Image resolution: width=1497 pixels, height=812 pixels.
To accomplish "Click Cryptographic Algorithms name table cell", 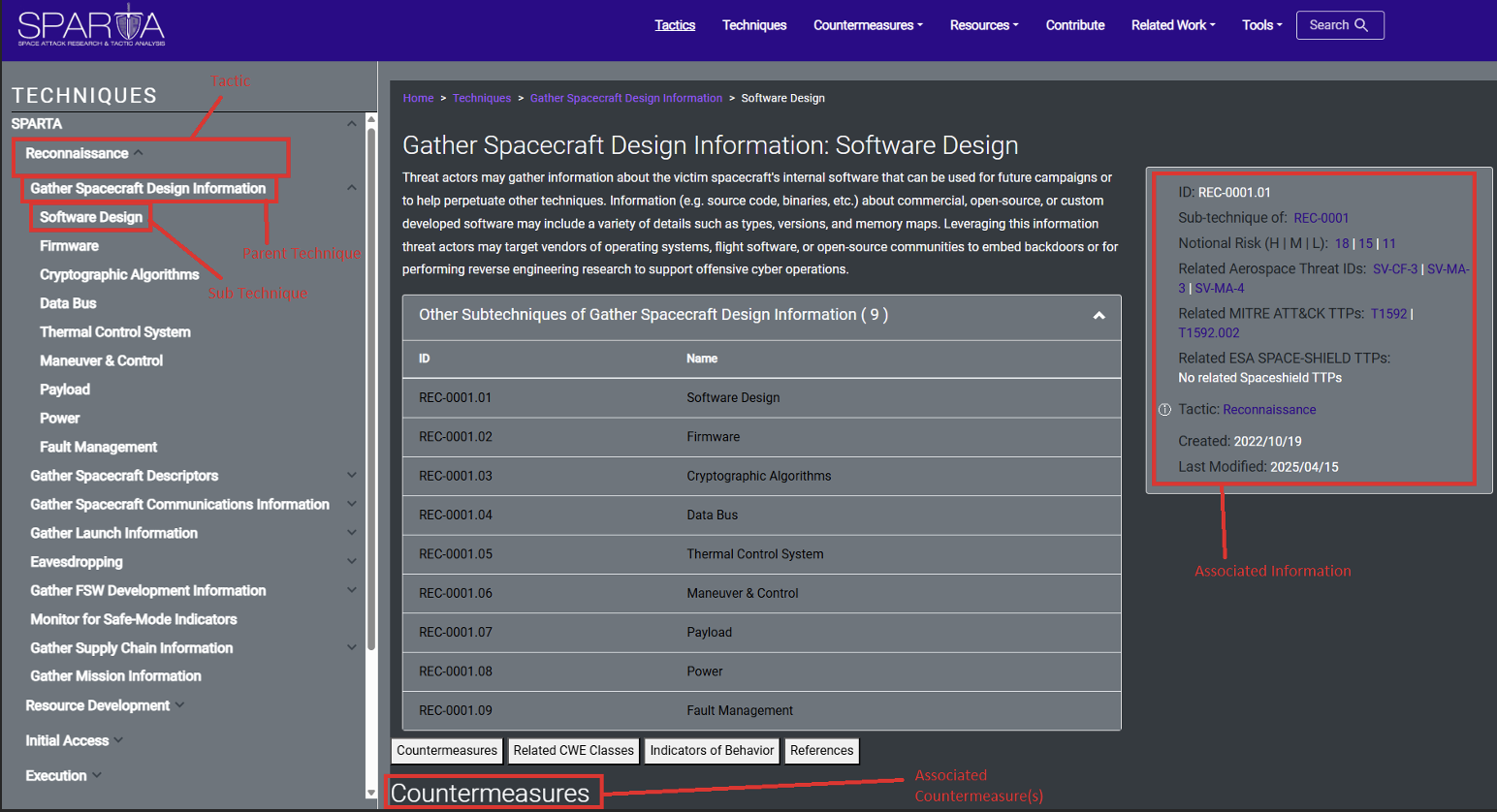I will (759, 476).
